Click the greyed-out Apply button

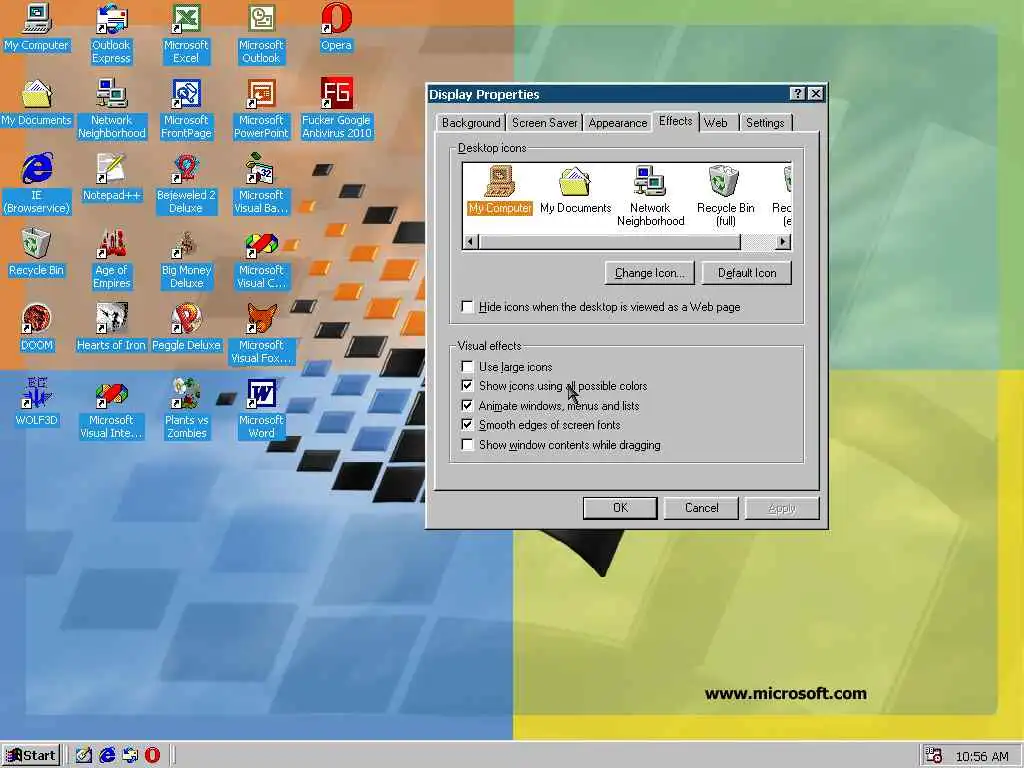tap(782, 508)
